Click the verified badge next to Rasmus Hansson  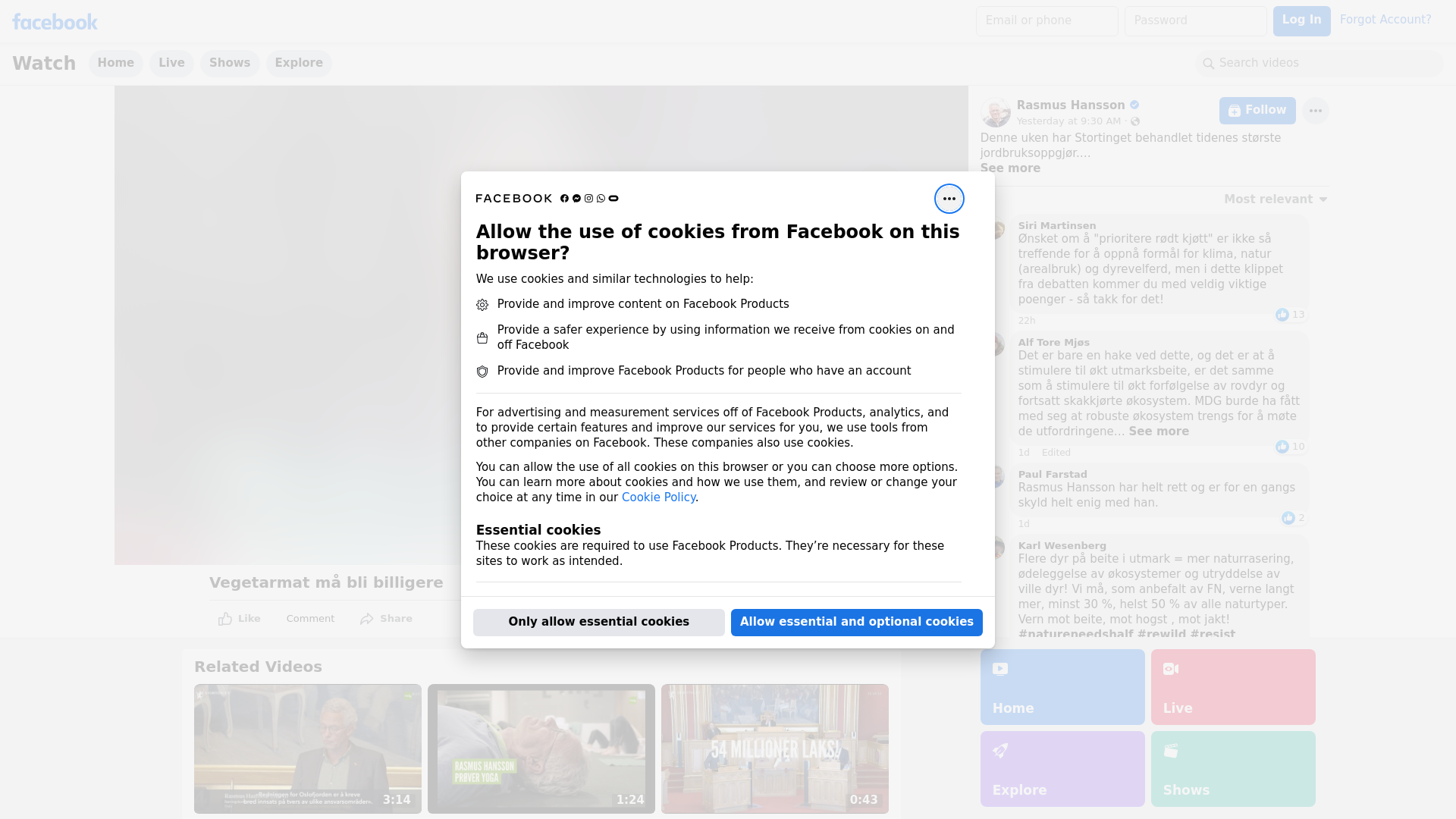[x=1134, y=105]
